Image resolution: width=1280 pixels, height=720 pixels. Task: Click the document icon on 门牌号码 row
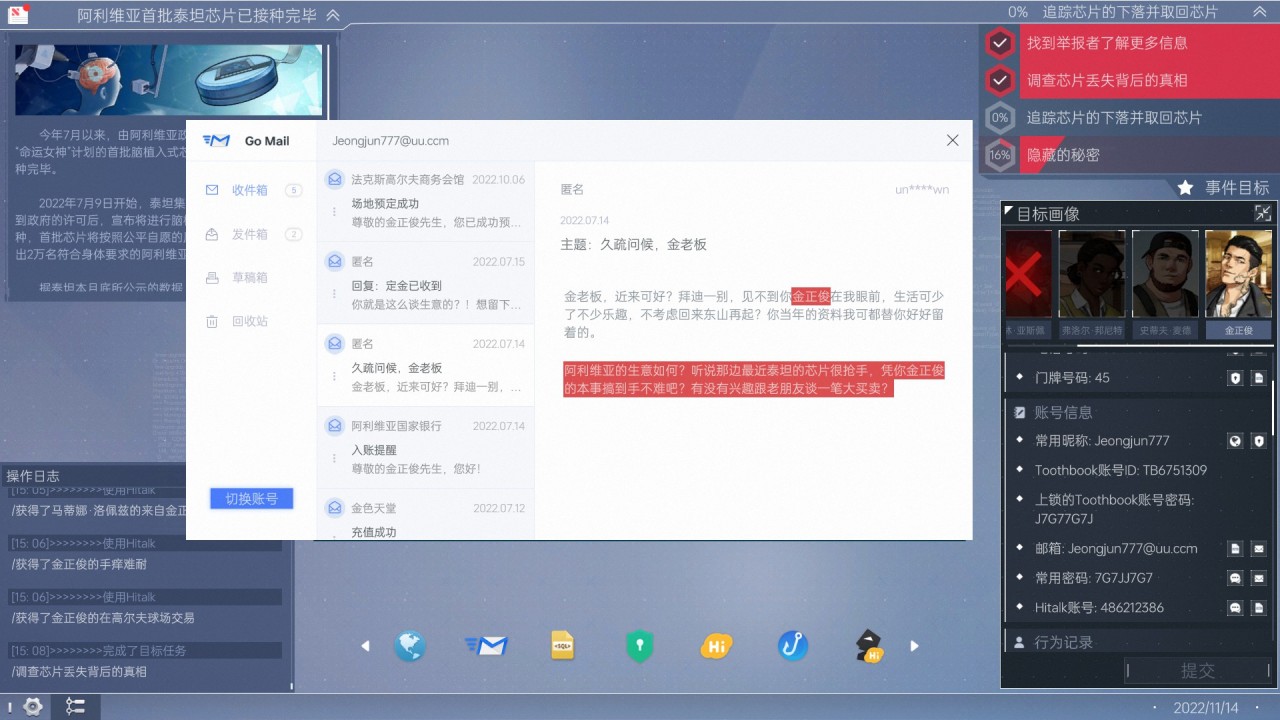click(x=1259, y=378)
